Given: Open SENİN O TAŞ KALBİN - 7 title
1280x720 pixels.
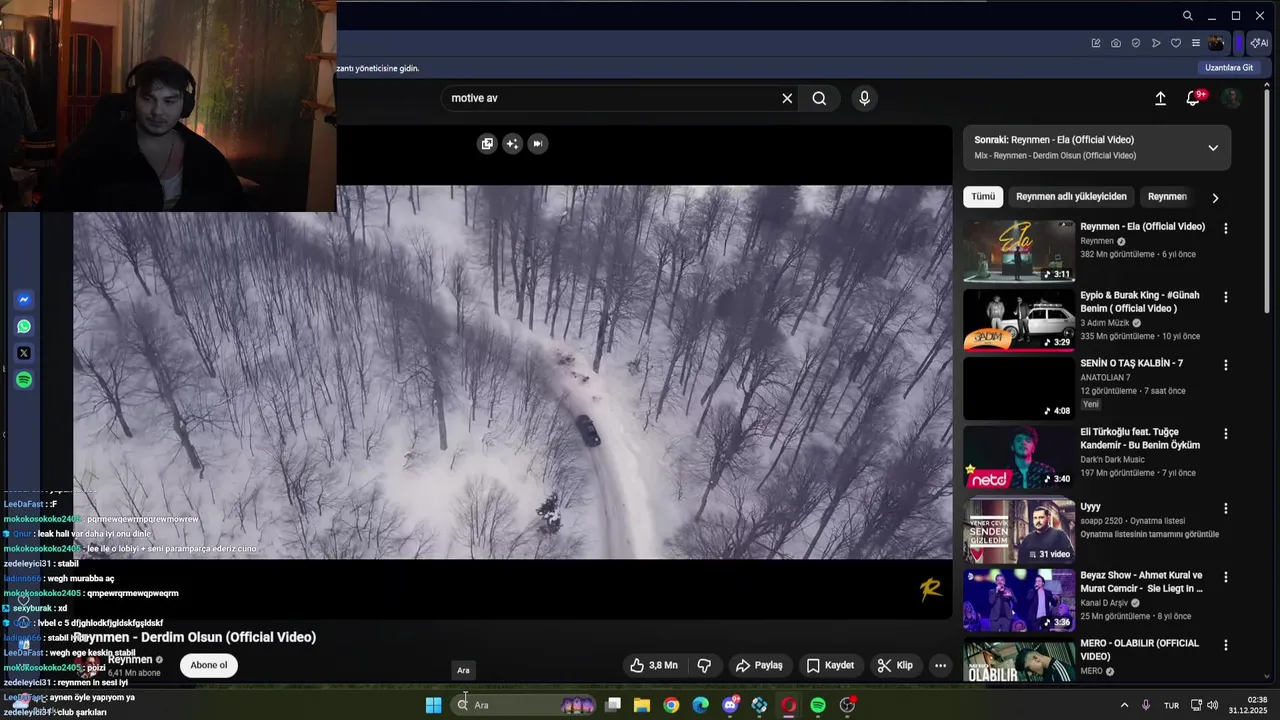Looking at the screenshot, I should (x=1131, y=363).
